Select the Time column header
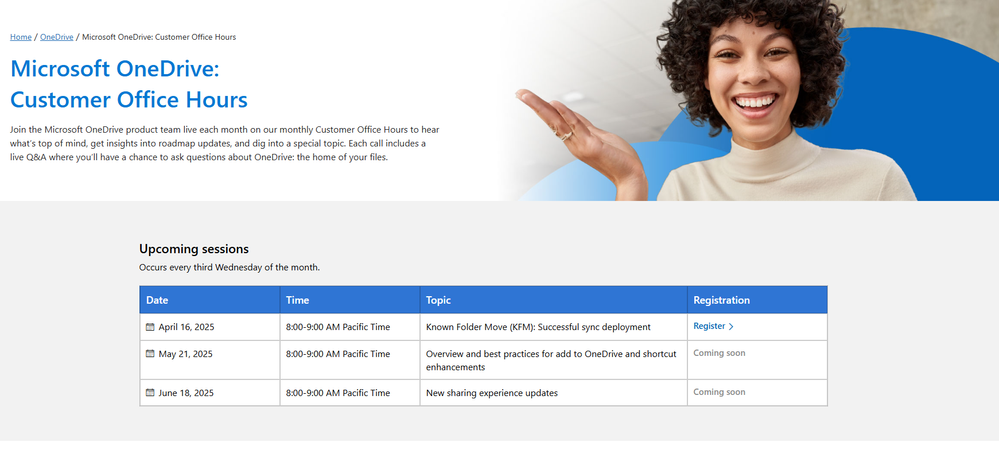This screenshot has height=457, width=999. point(350,300)
